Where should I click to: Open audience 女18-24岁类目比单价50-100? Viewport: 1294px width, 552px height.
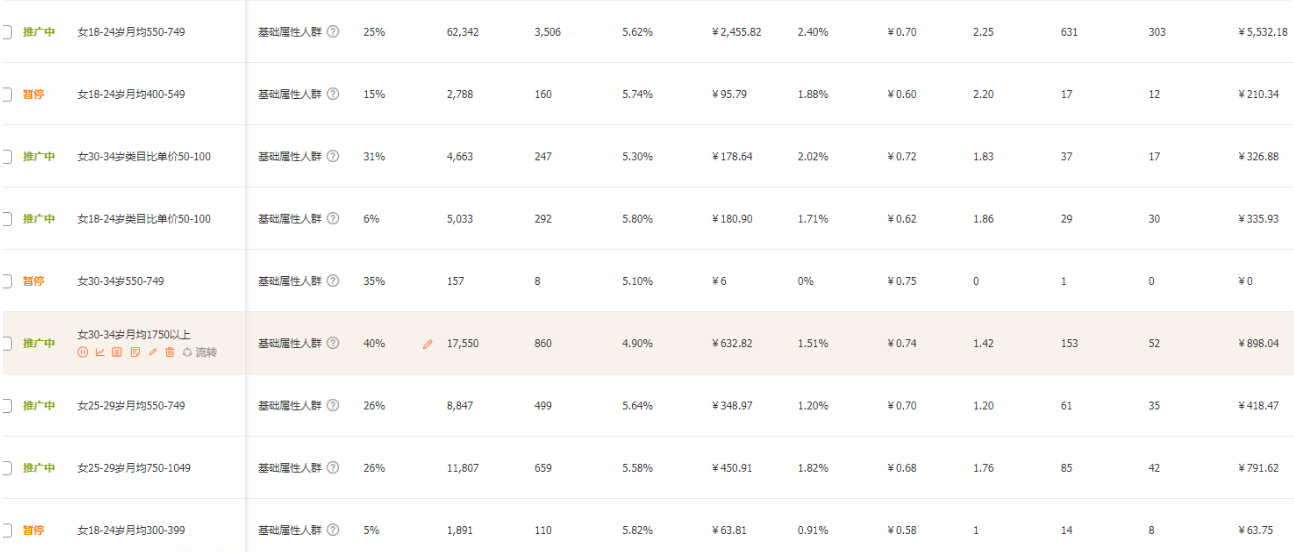(144, 219)
